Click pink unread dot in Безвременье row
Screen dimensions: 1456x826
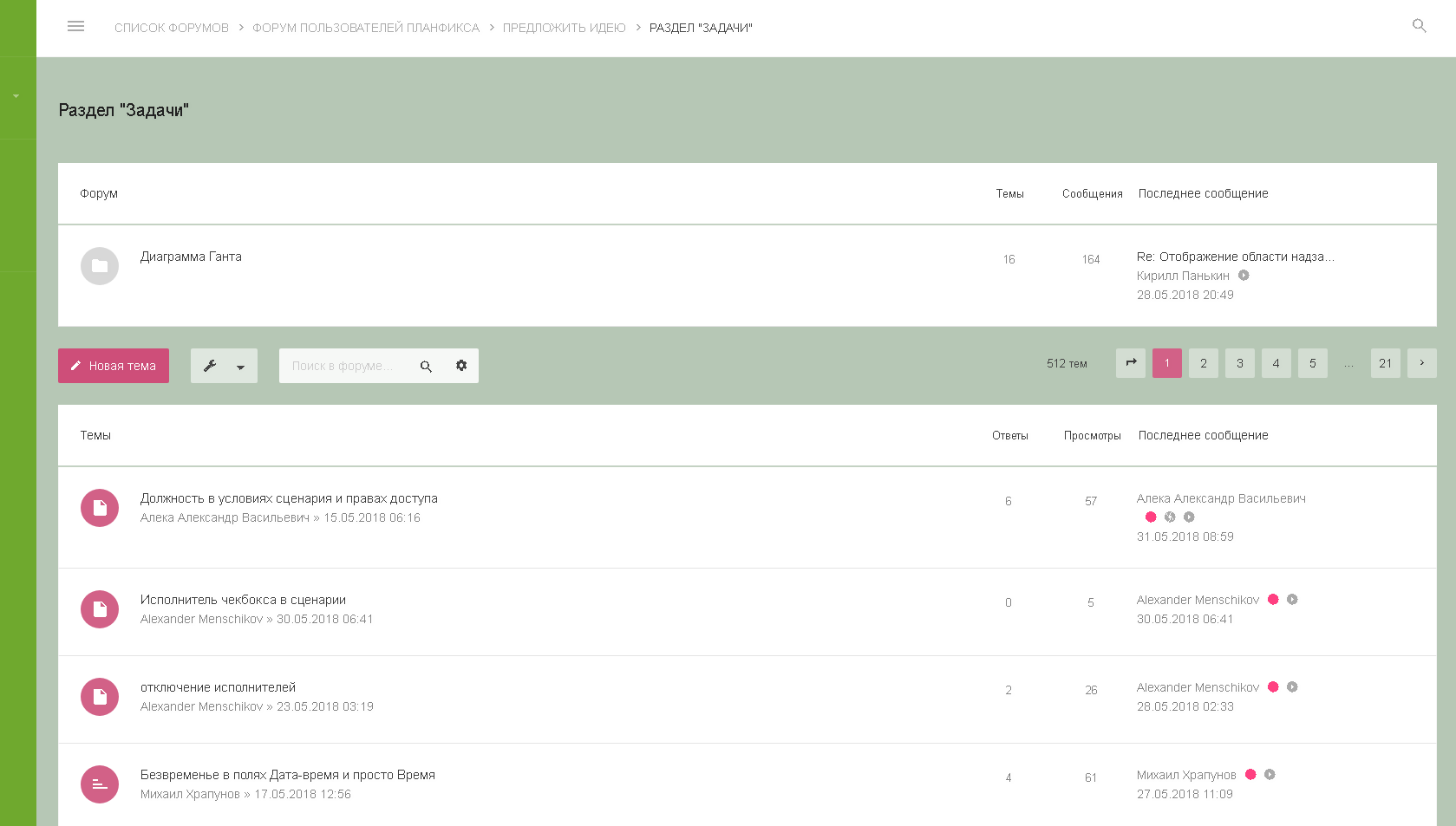point(1250,774)
